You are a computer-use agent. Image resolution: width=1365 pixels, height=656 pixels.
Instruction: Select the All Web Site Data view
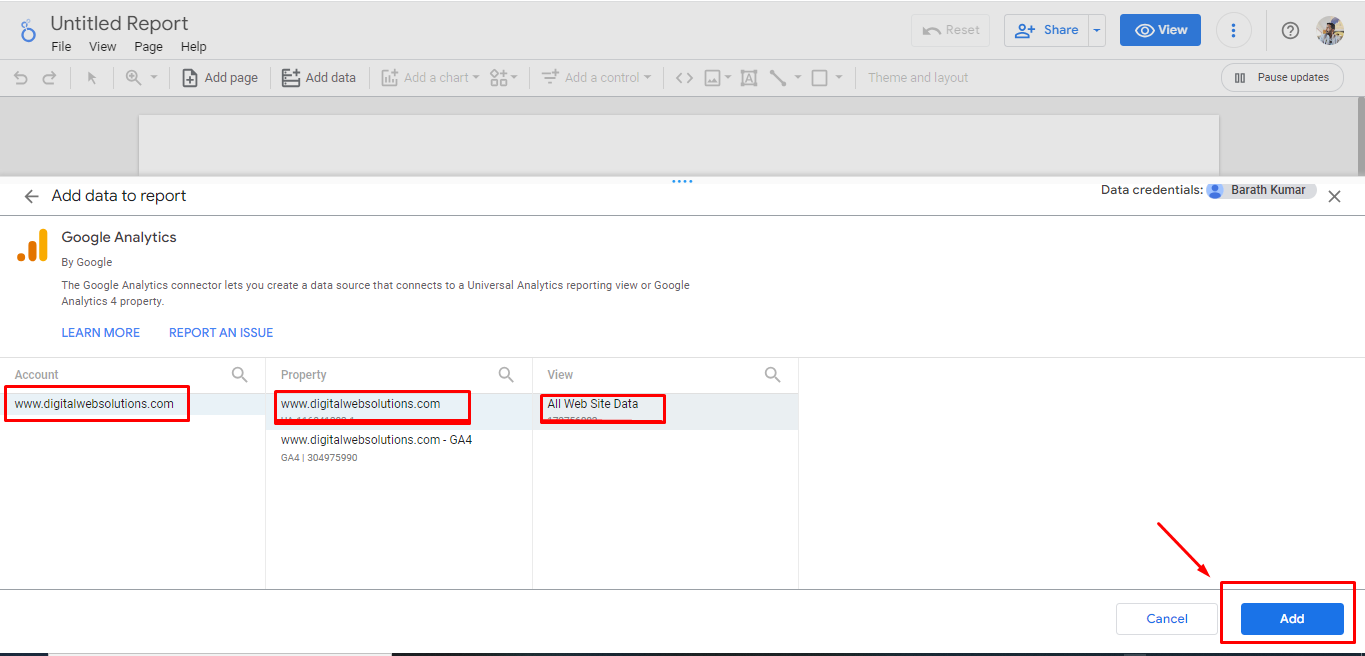click(665, 411)
